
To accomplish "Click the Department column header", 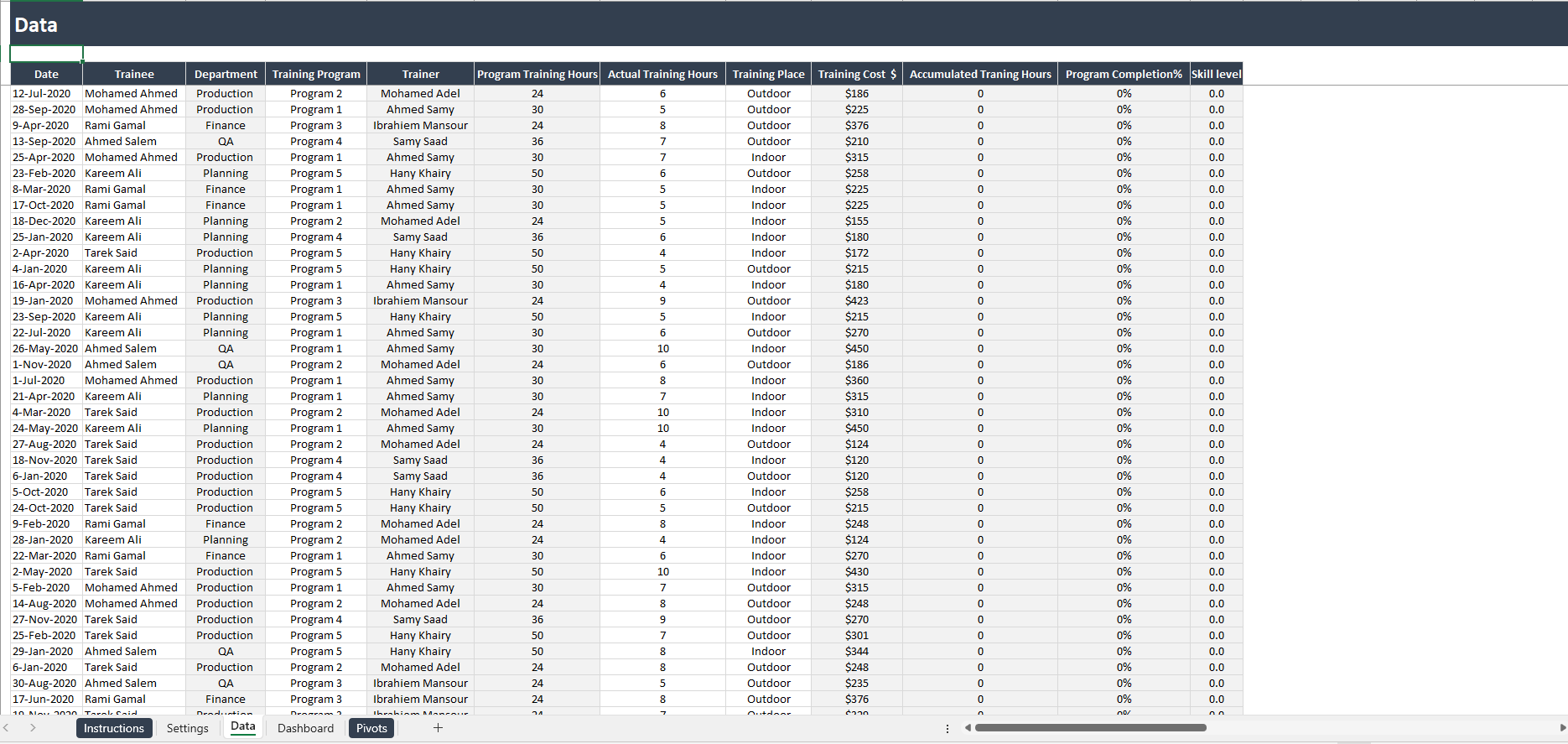I will tap(226, 74).
